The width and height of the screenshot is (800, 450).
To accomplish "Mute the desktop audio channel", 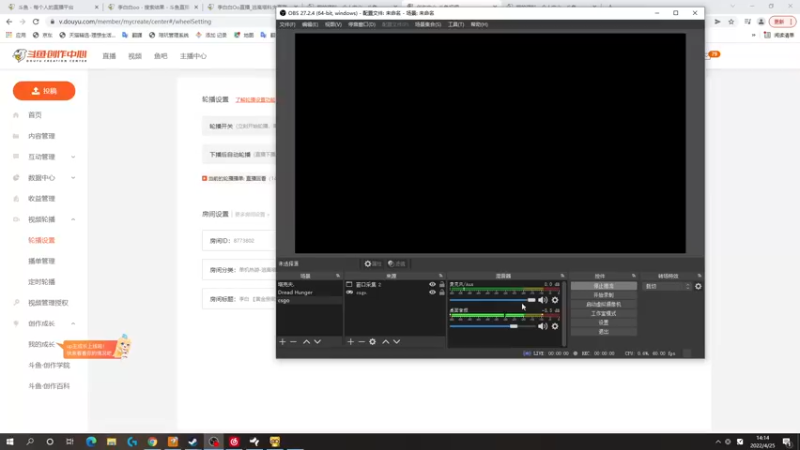I will click(542, 326).
